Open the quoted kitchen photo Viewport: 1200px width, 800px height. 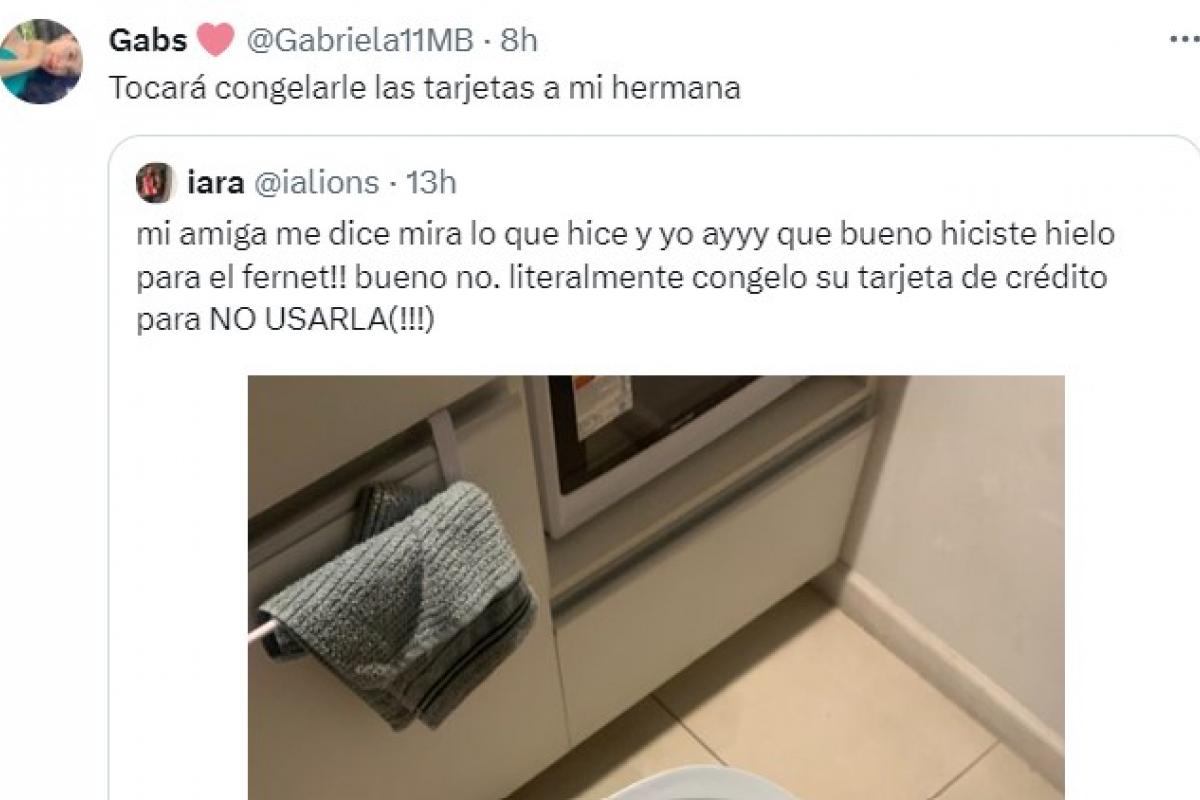tap(656, 587)
